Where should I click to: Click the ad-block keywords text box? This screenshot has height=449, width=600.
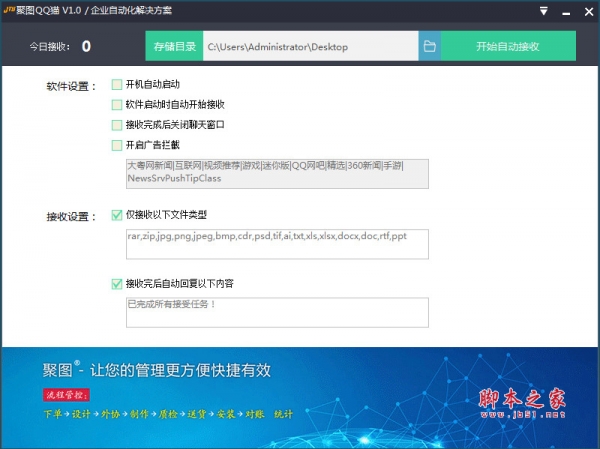pyautogui.click(x=276, y=173)
